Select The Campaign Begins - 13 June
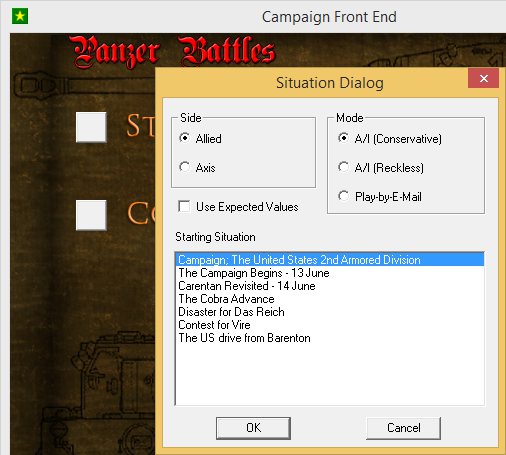 (x=330, y=273)
